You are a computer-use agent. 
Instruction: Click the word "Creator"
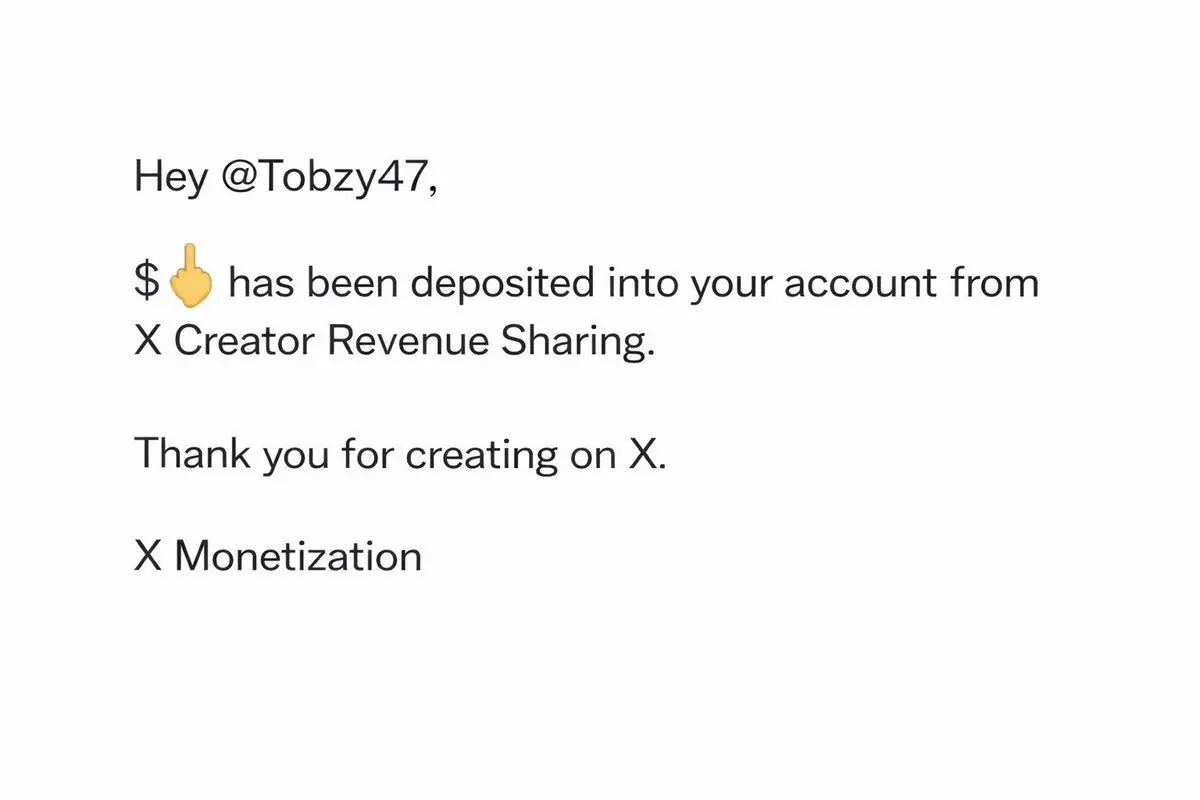(245, 343)
